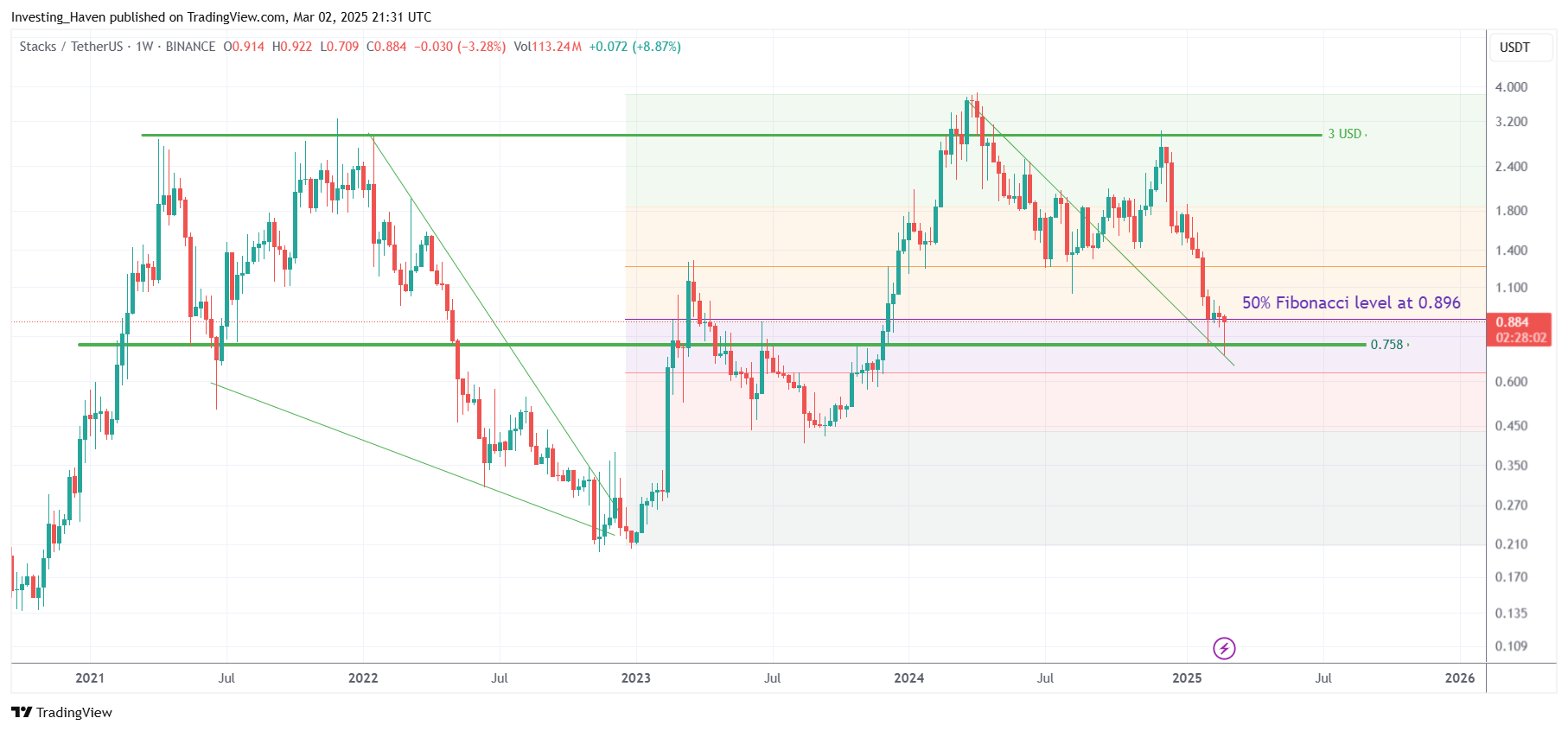Click the high value H0.922
This screenshot has width=1568, height=731.
(x=292, y=47)
